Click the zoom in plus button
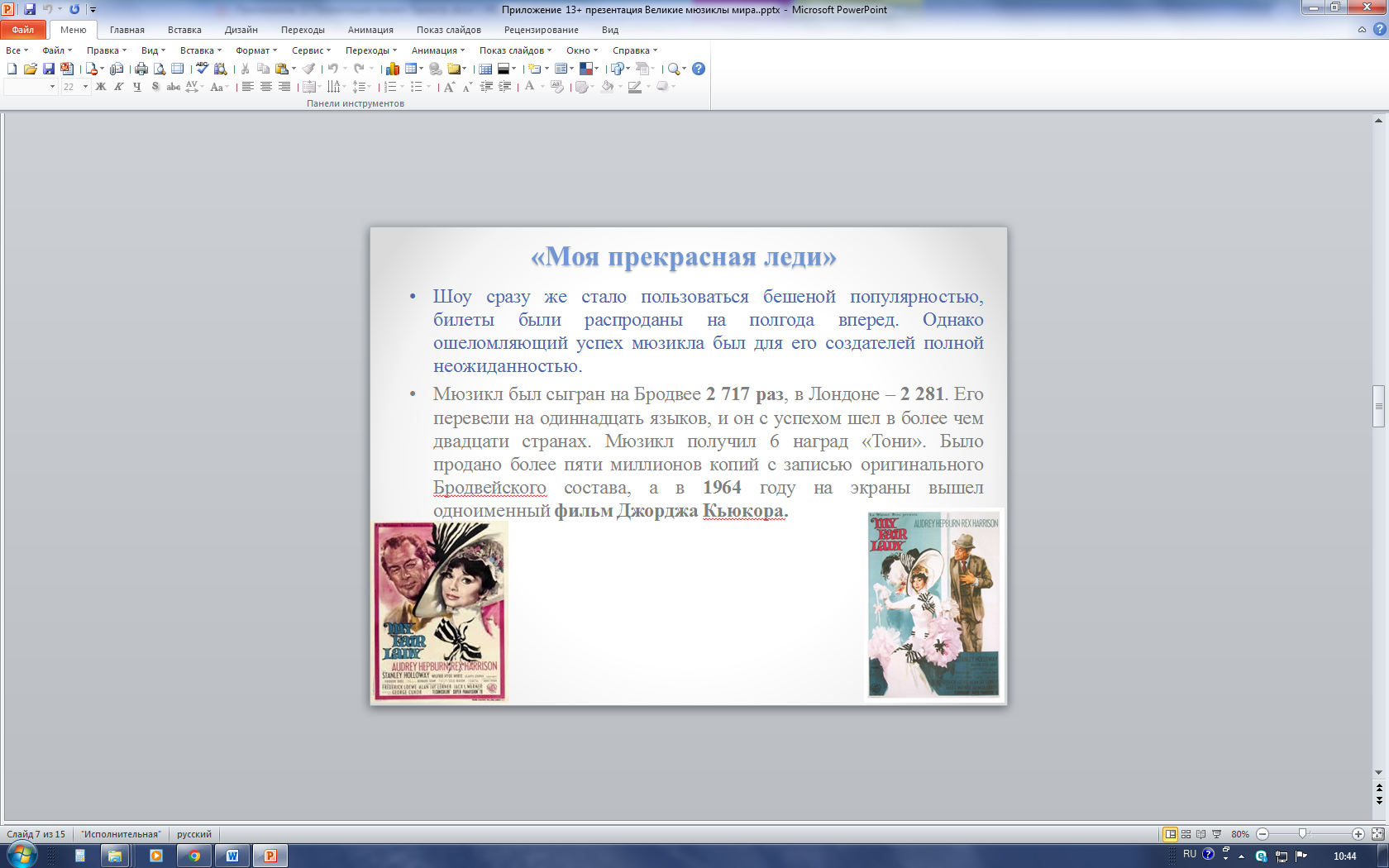 click(x=1358, y=834)
